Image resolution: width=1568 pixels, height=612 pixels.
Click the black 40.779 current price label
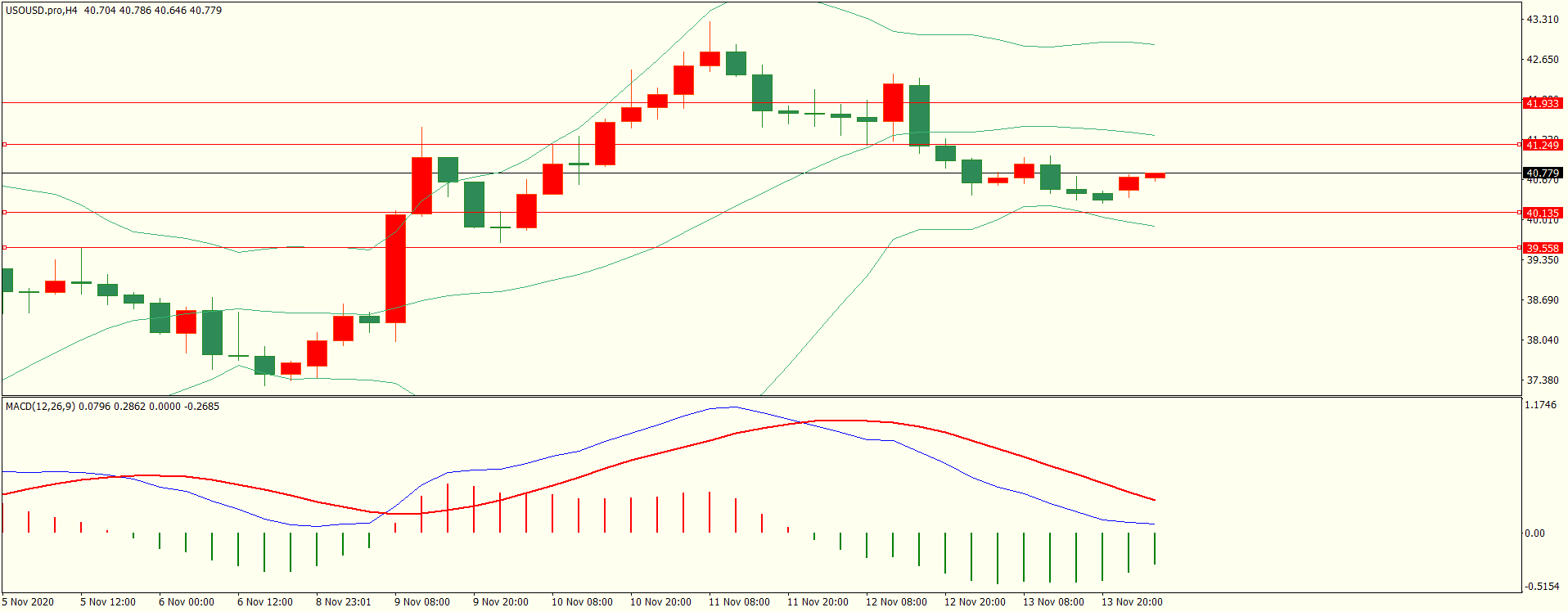1543,173
